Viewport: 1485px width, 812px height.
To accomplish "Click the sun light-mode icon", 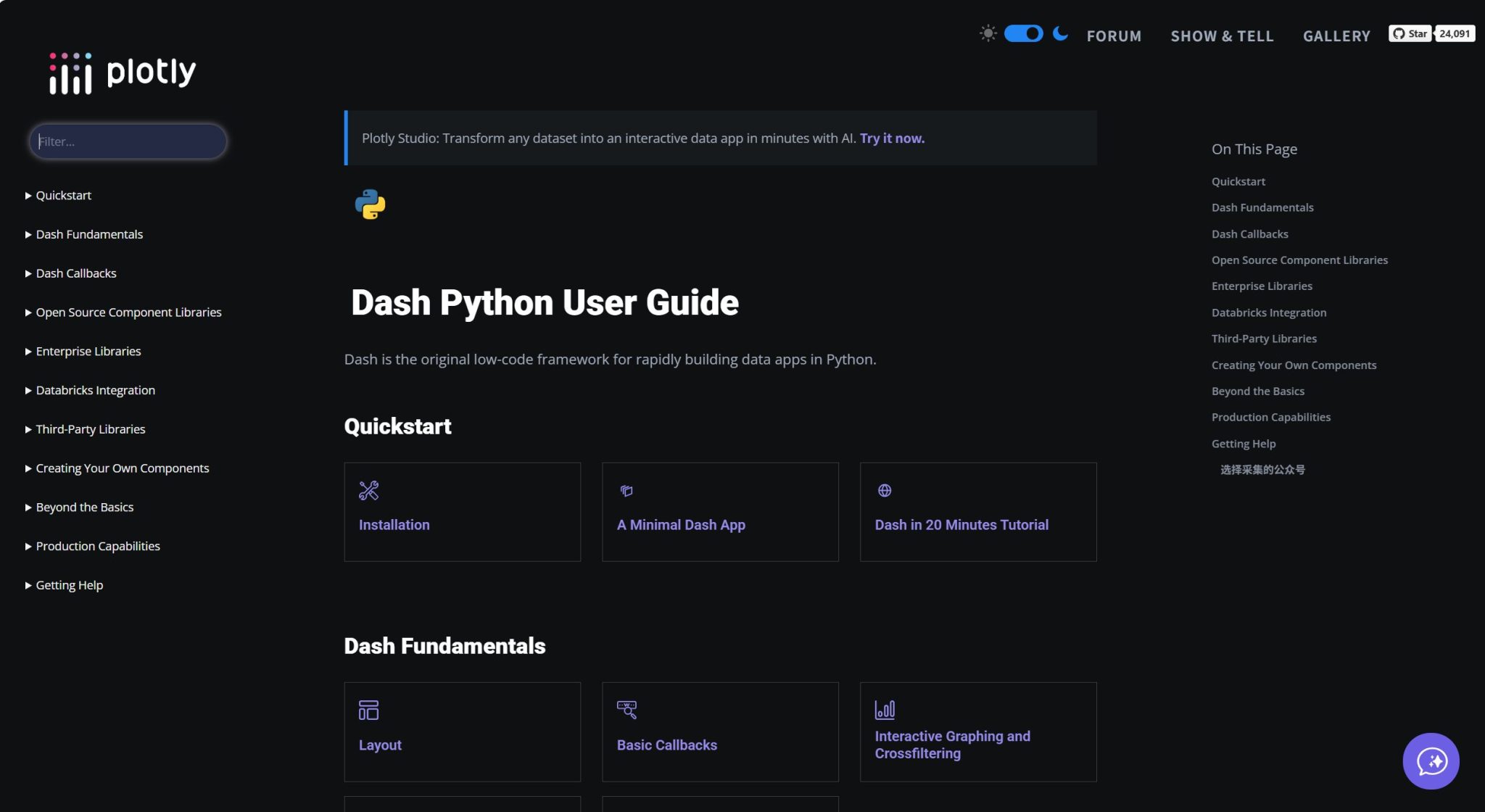I will click(988, 33).
